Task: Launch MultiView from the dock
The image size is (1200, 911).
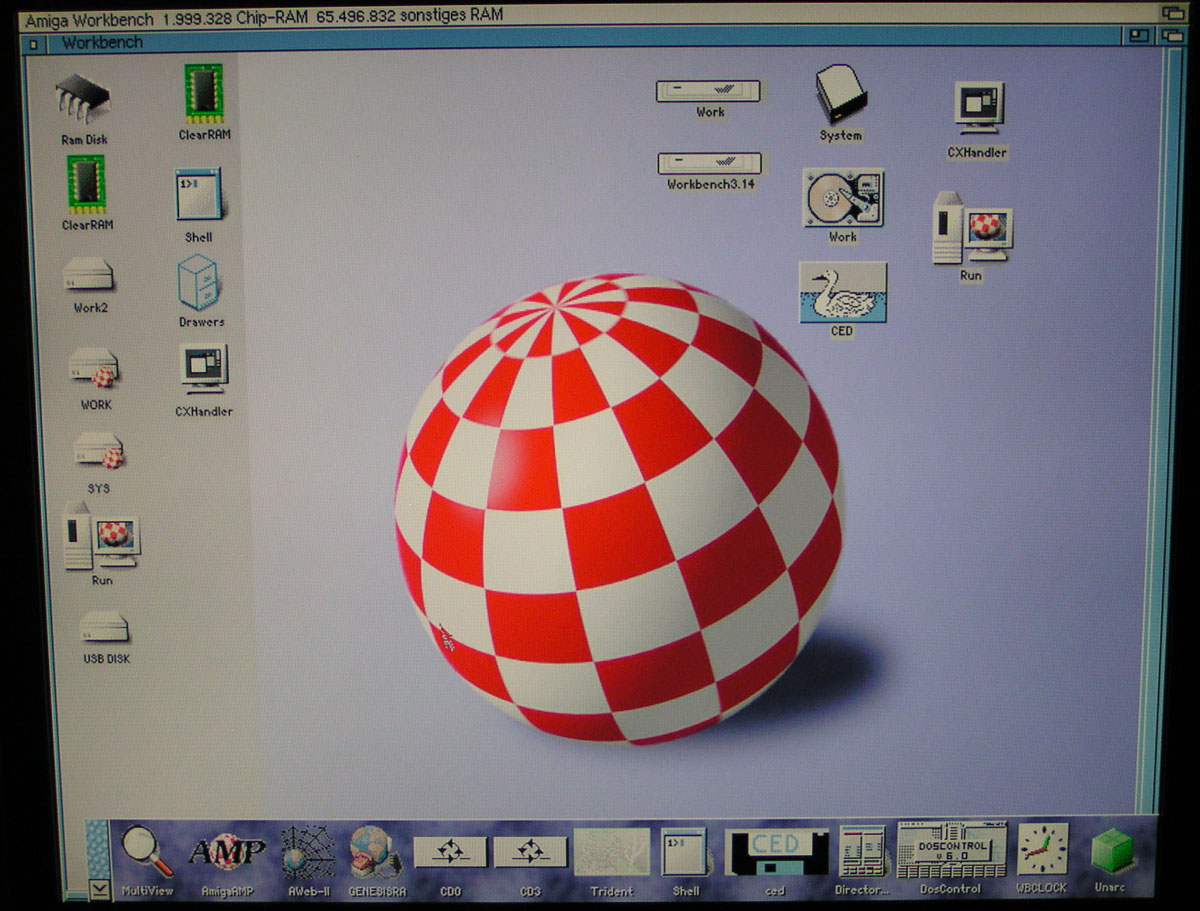Action: pyautogui.click(x=148, y=853)
